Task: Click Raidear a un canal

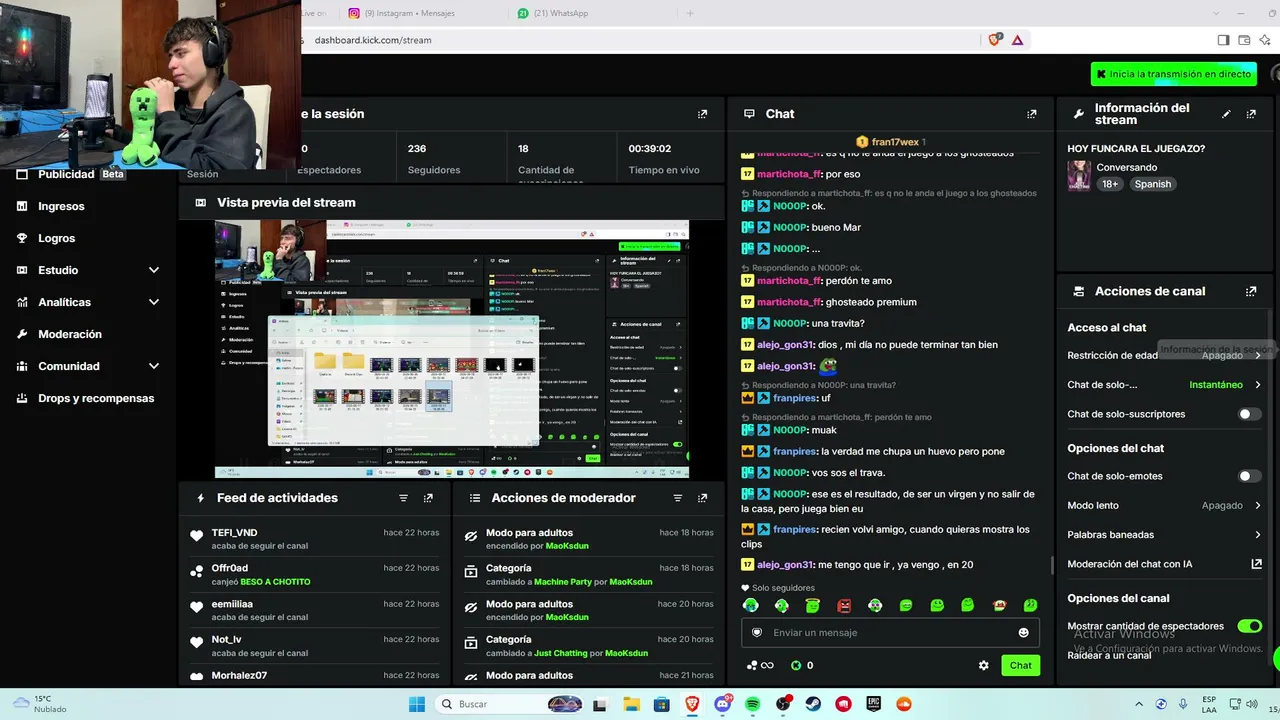Action: pyautogui.click(x=1109, y=656)
